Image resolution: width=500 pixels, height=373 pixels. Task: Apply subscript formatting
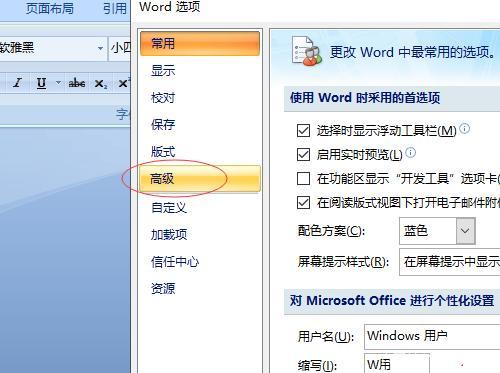pos(100,83)
